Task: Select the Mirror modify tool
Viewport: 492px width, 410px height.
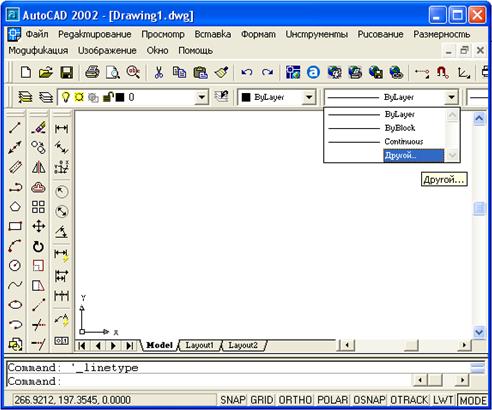Action: click(39, 167)
